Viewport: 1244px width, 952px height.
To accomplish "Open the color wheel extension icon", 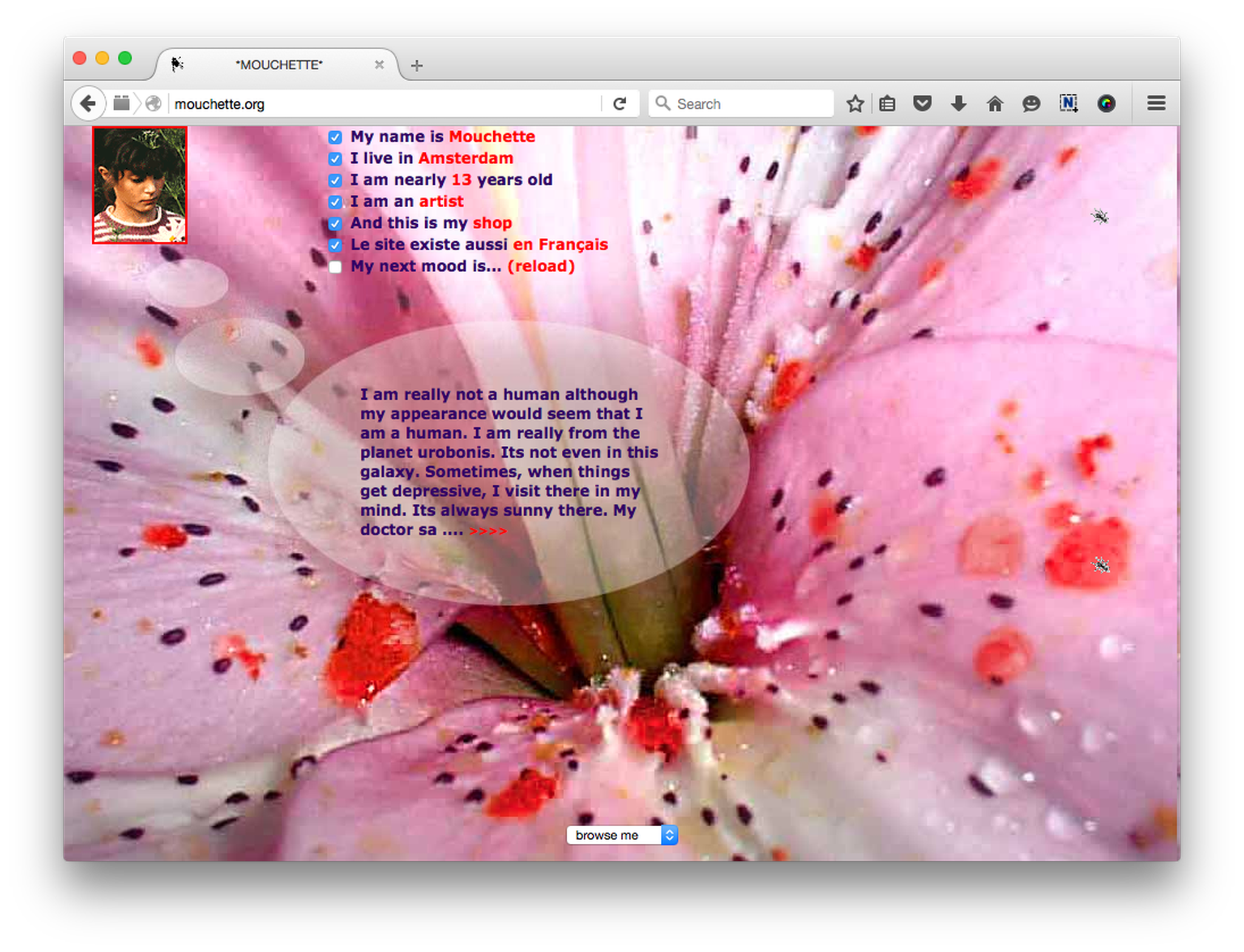I will 1106,104.
